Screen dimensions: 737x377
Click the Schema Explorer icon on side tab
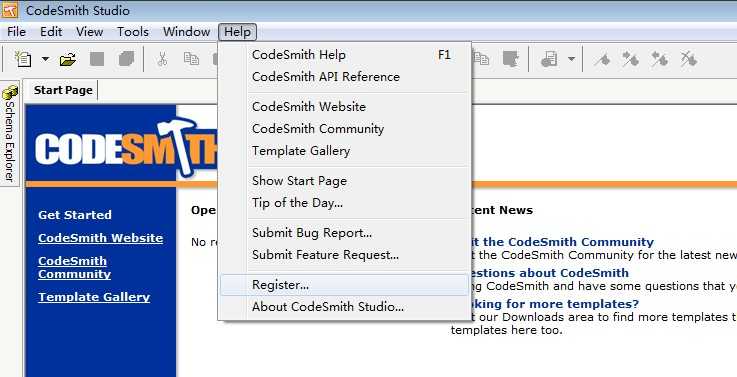pyautogui.click(x=10, y=93)
